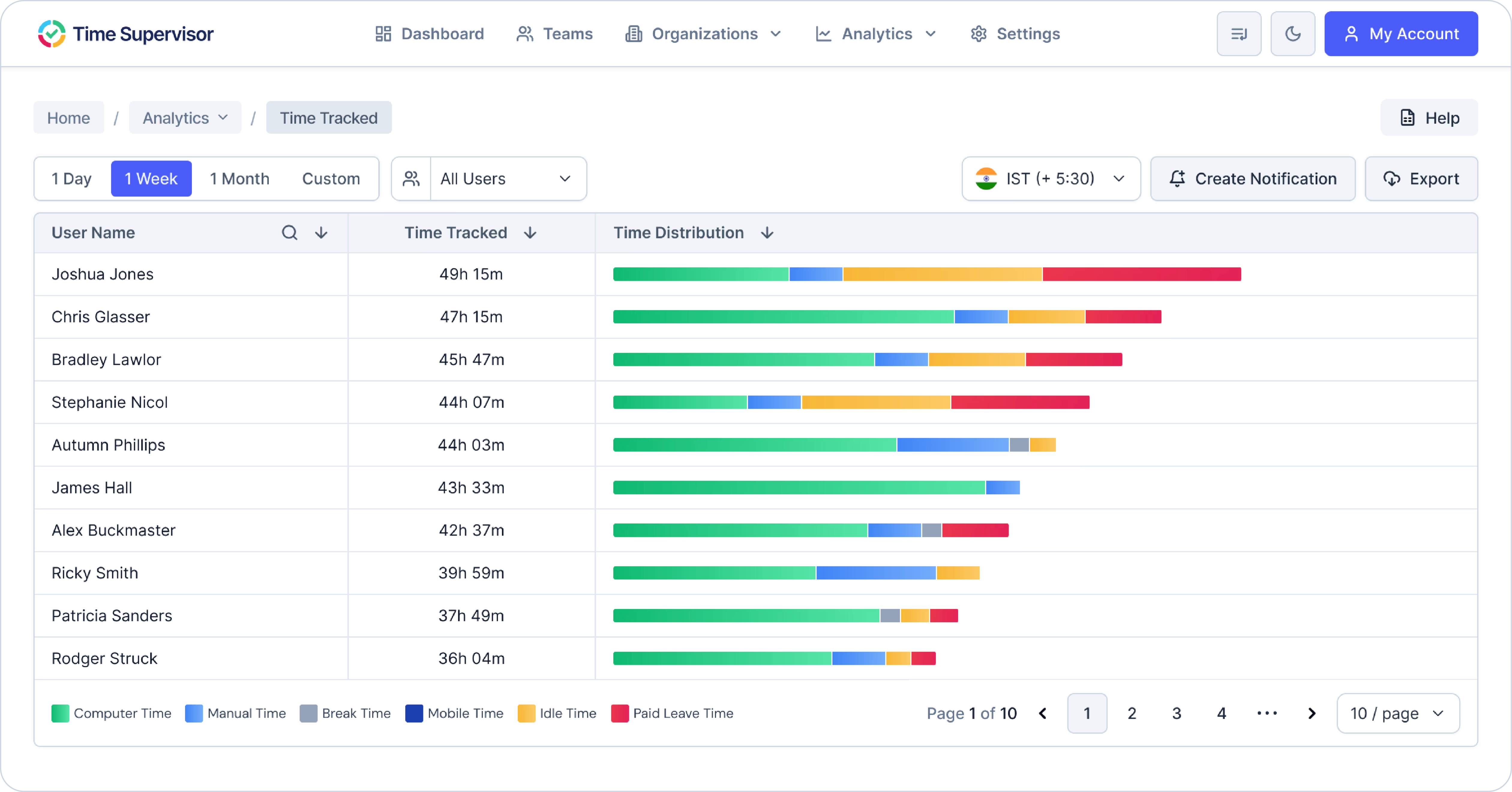Click the list icon beside dark mode

(1238, 34)
